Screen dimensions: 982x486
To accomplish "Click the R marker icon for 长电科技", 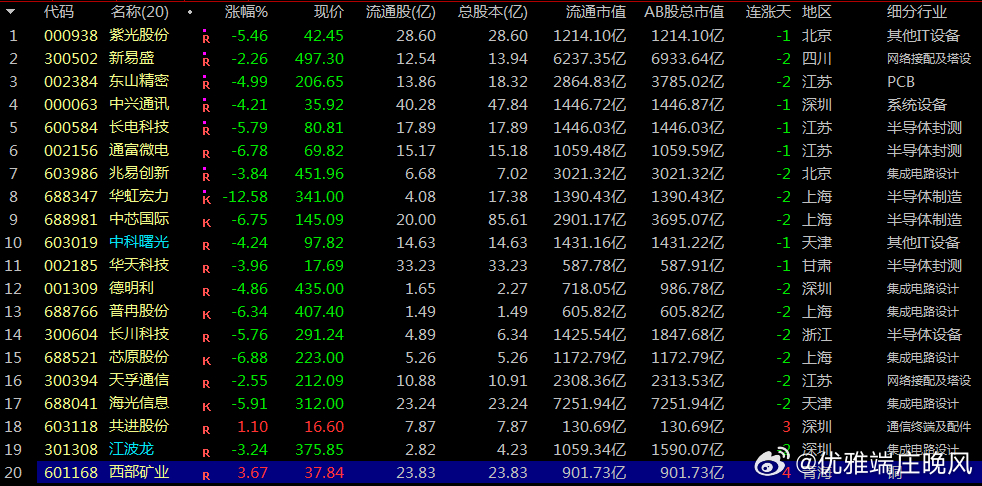I will click(205, 131).
